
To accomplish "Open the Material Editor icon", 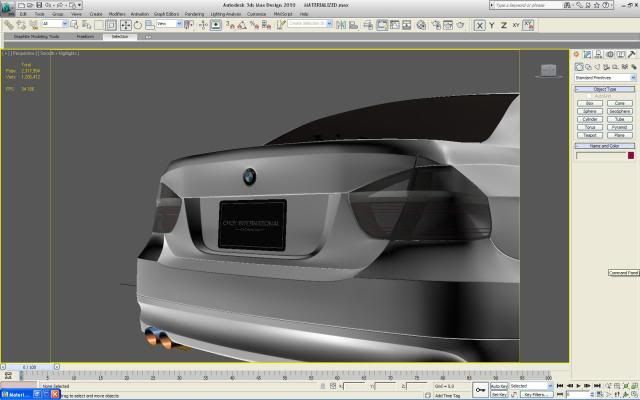I will pos(421,25).
